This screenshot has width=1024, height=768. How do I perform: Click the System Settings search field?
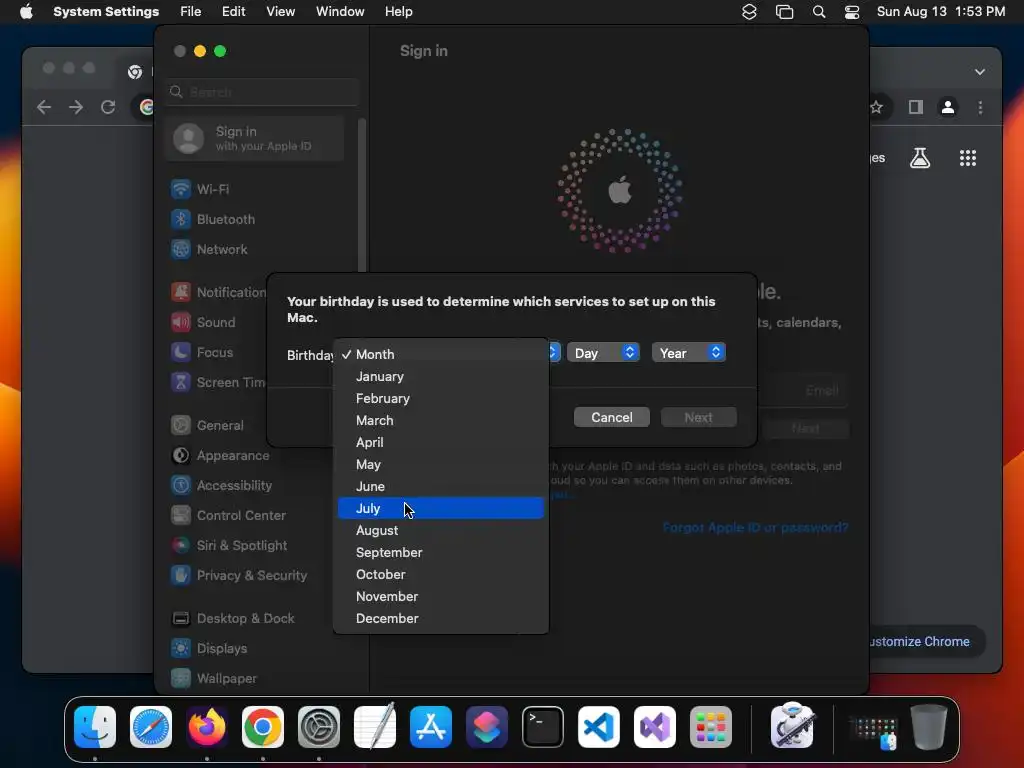coord(263,92)
